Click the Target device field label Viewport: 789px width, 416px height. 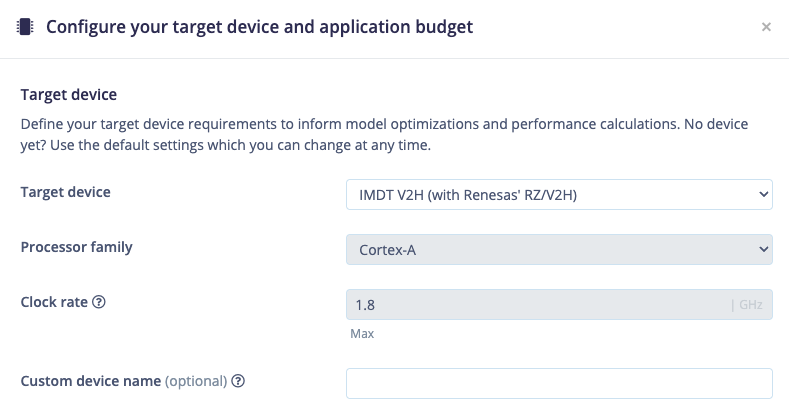point(65,192)
